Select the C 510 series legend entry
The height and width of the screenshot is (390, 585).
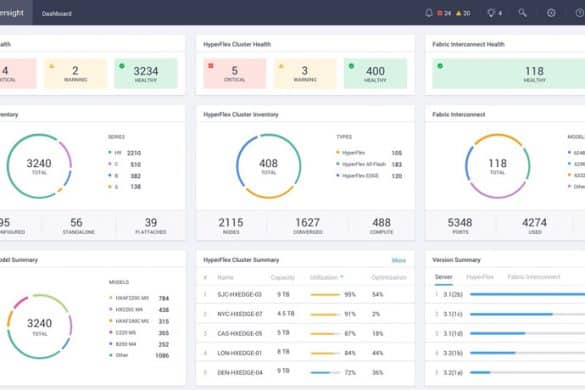pos(125,164)
